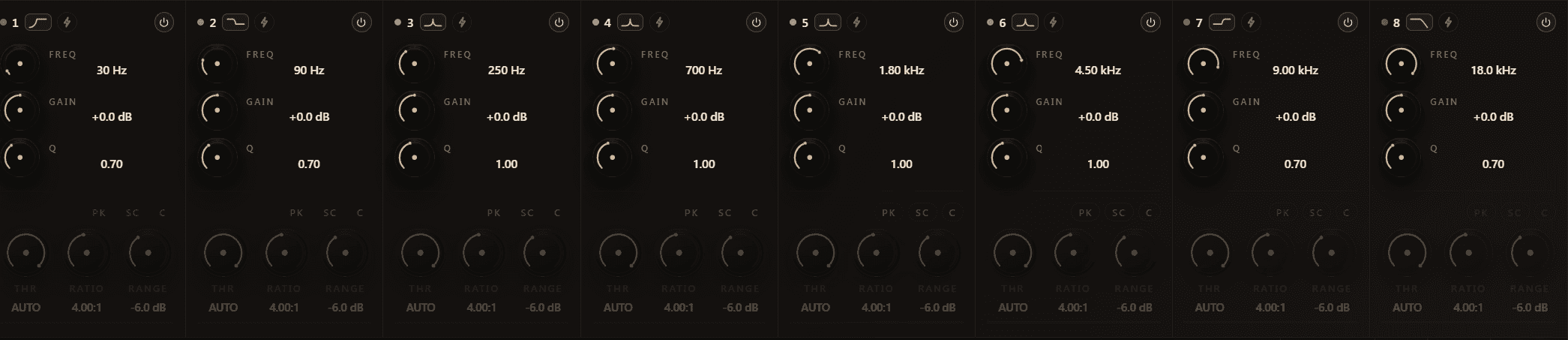The width and height of the screenshot is (1568, 340).
Task: Select 250 Hz frequency value
Action: coord(506,71)
